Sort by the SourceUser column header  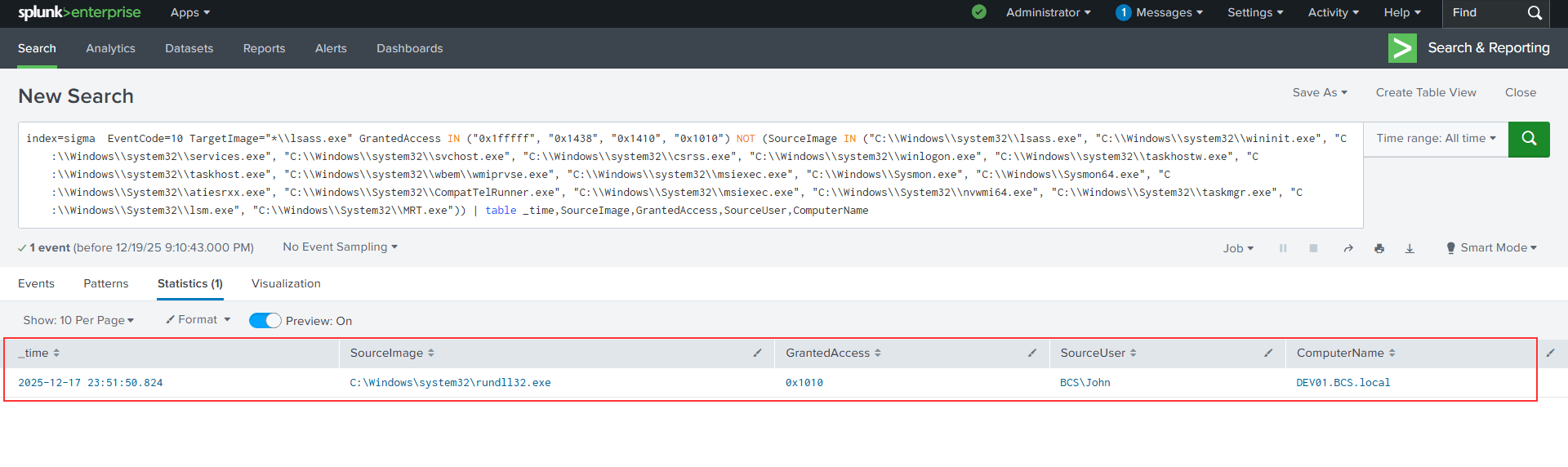click(x=1098, y=353)
